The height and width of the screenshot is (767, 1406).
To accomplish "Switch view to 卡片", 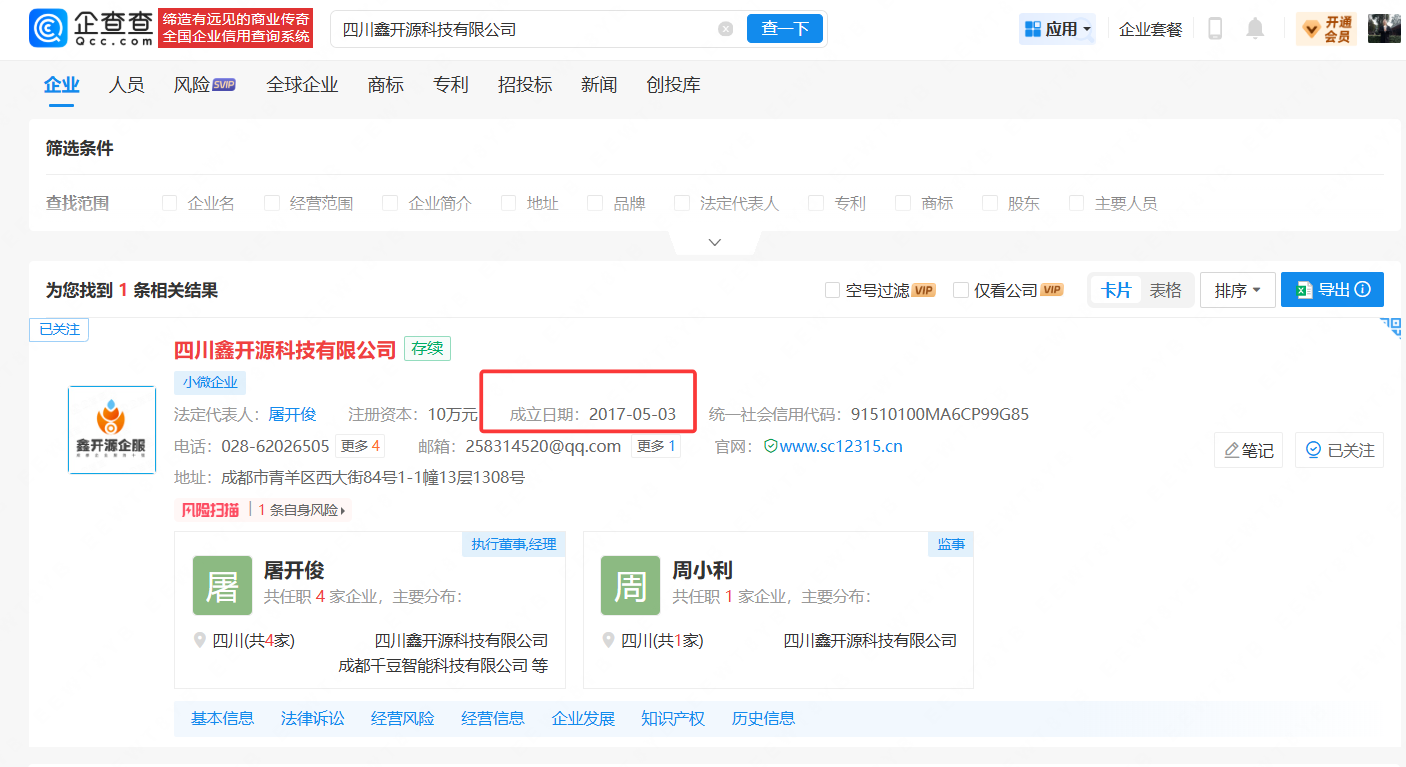I will pyautogui.click(x=1116, y=290).
